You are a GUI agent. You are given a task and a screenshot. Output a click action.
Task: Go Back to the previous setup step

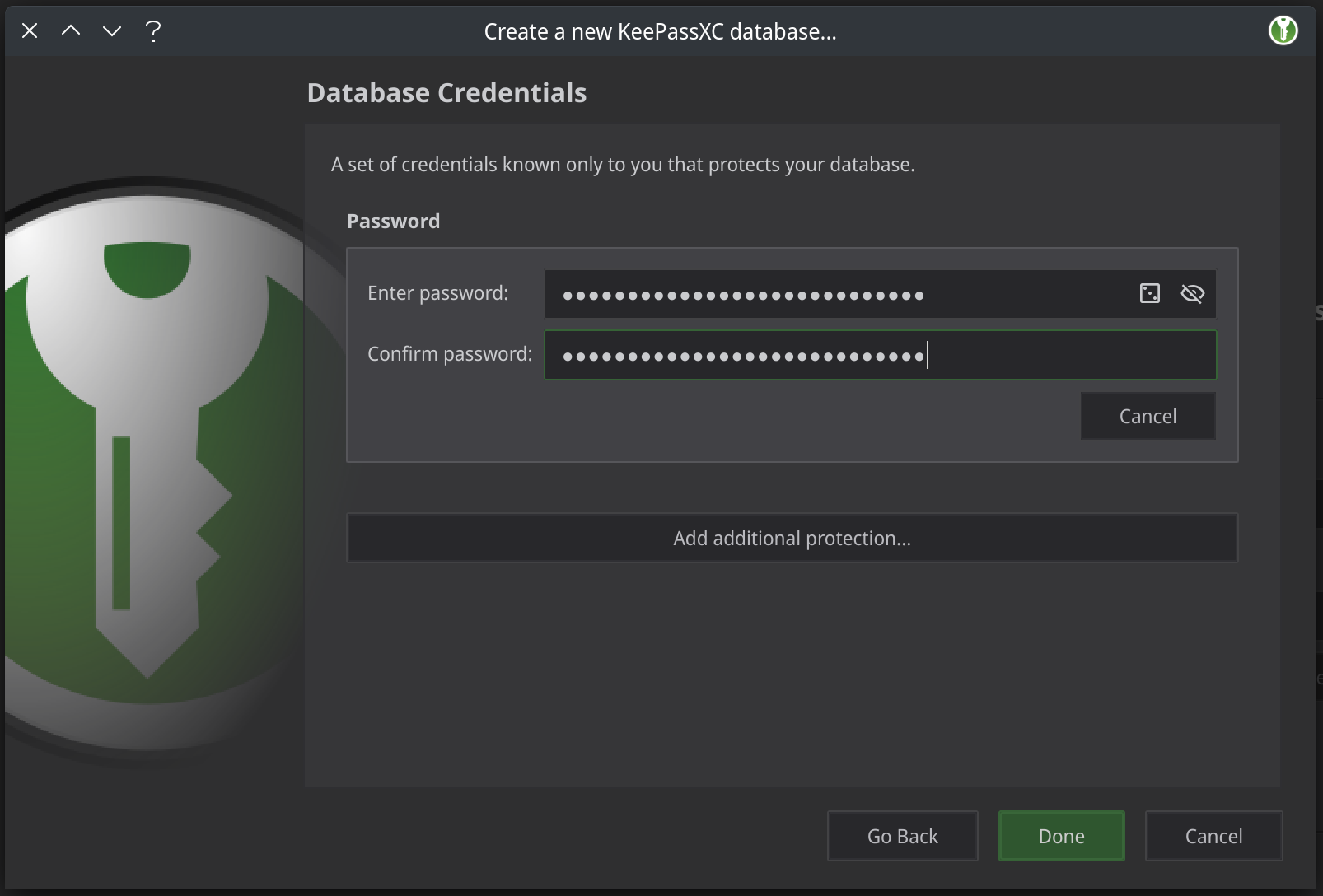(902, 835)
